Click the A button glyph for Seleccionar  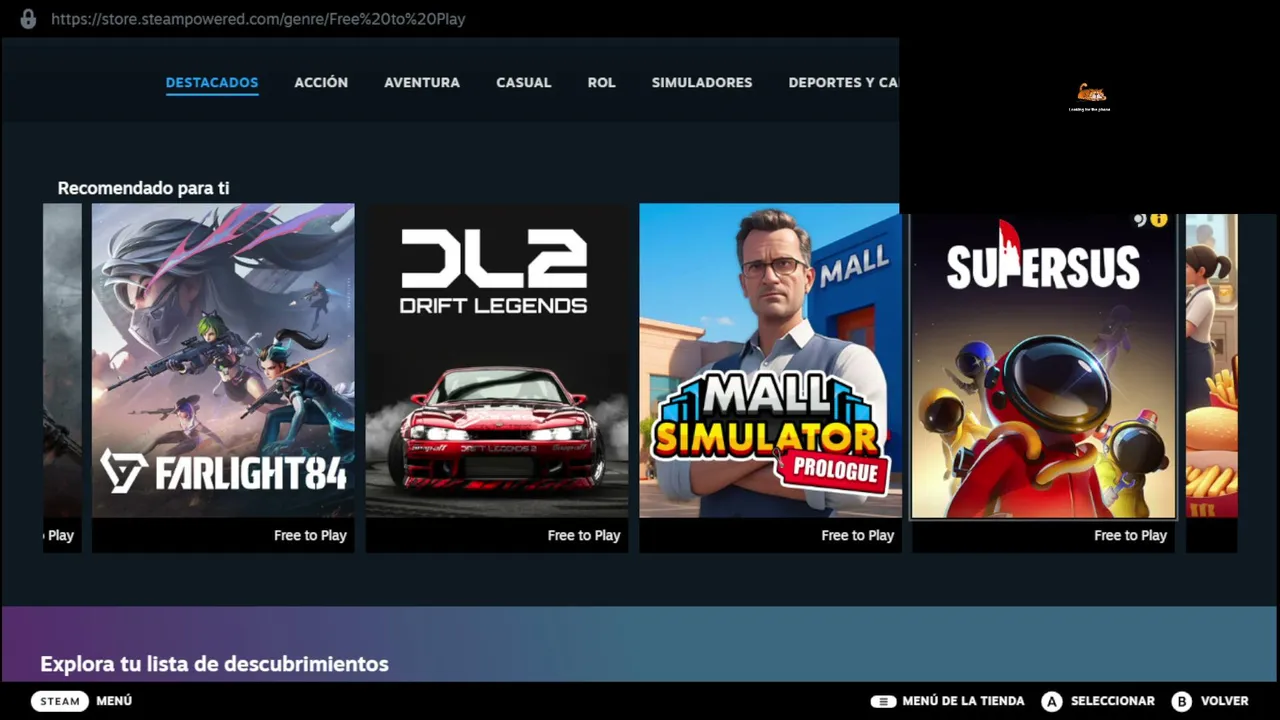coord(1051,701)
